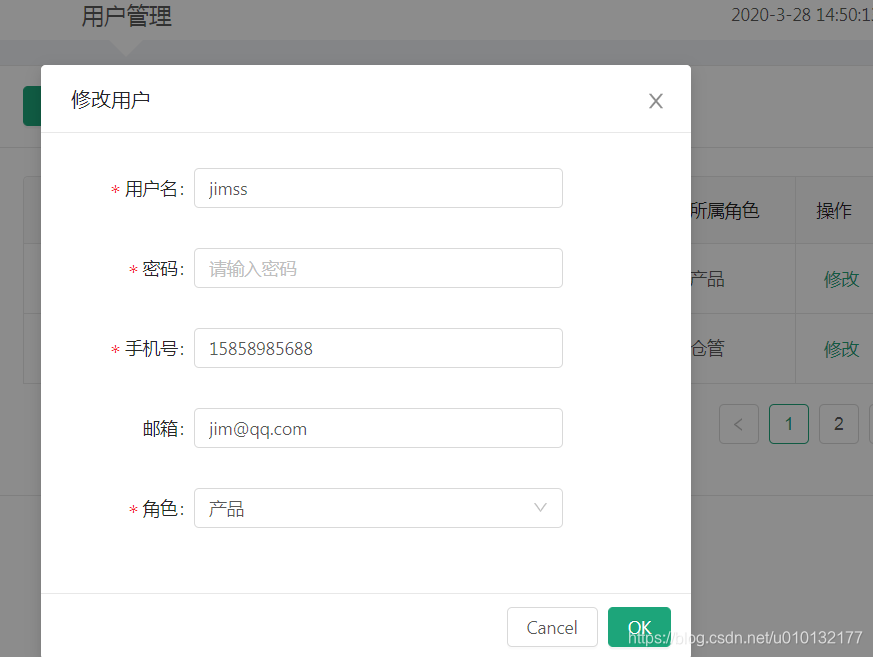Click the Cancel button

click(552, 627)
